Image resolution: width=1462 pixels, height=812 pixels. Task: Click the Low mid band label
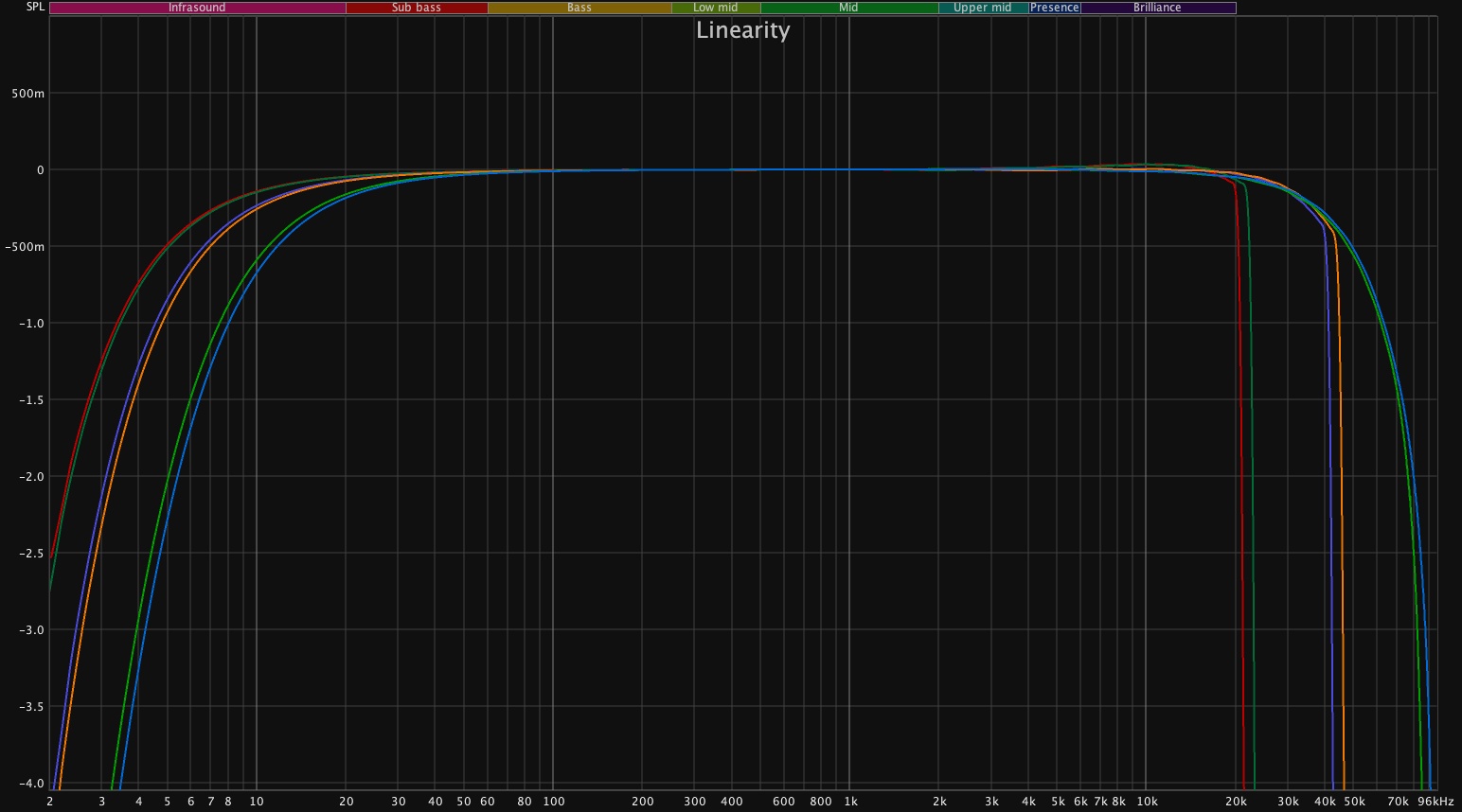[716, 8]
